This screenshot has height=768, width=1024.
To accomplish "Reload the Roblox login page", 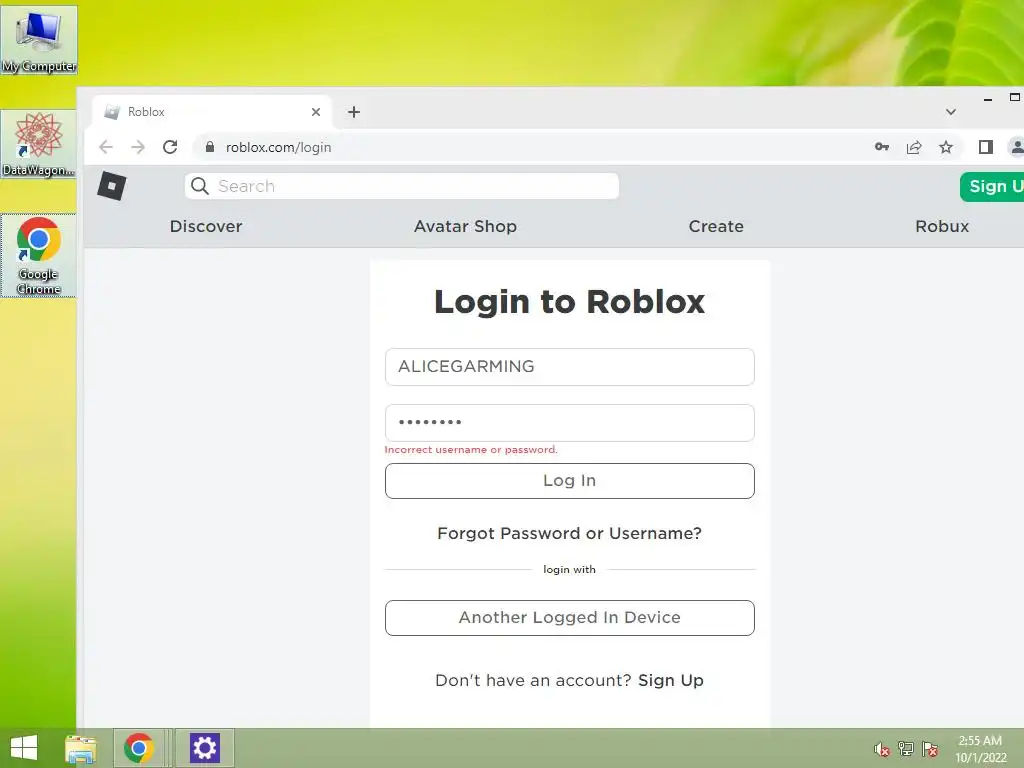I will tap(170, 147).
